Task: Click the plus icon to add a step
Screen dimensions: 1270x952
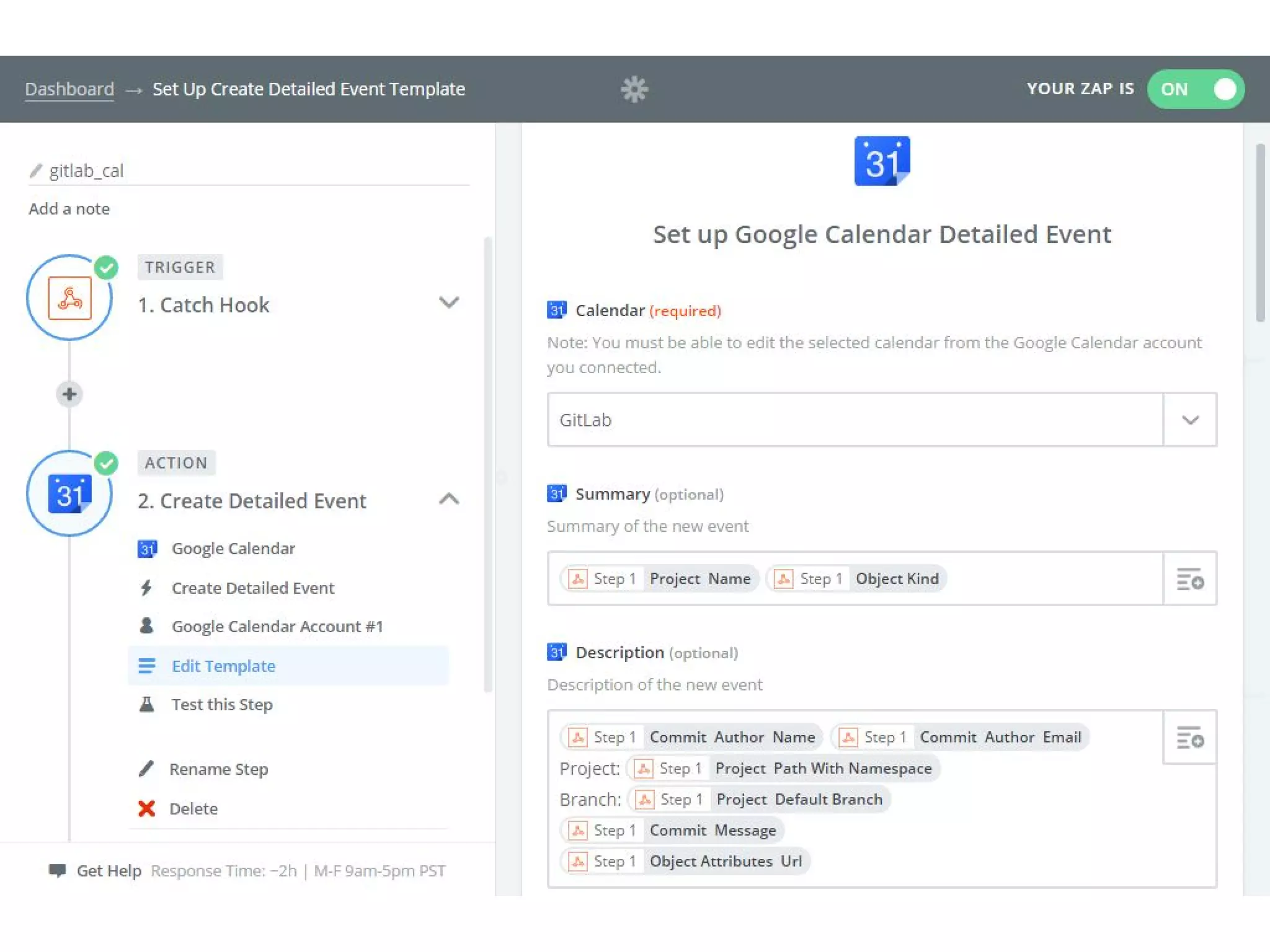Action: click(69, 394)
